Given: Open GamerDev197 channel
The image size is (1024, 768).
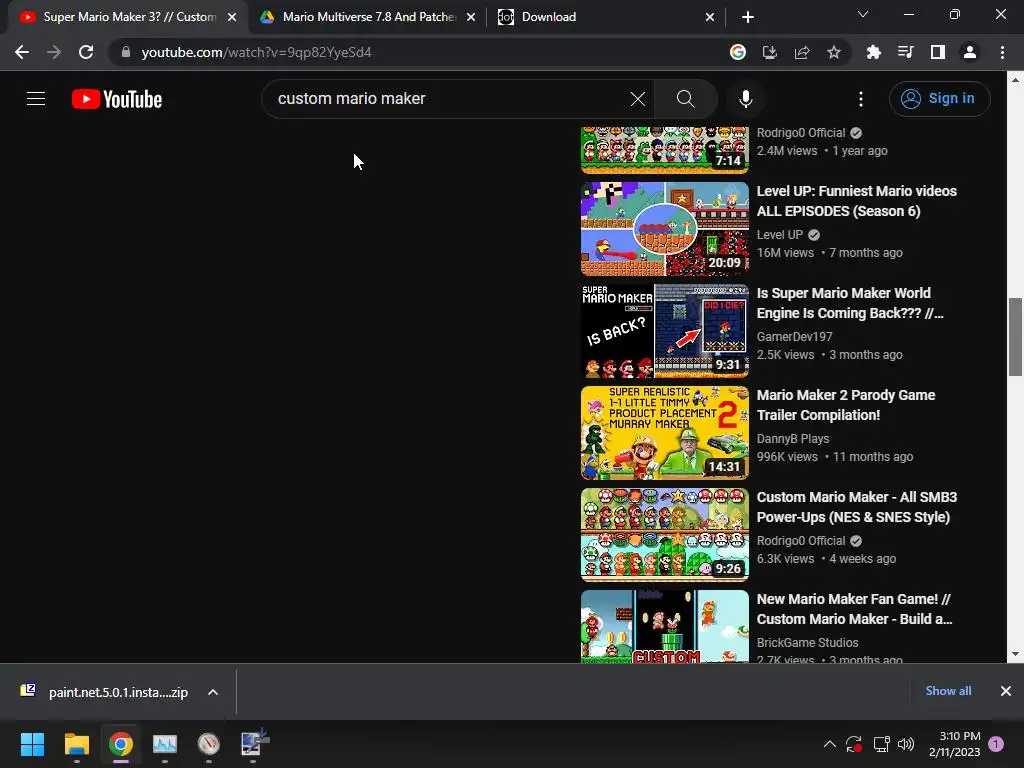Looking at the screenshot, I should pyautogui.click(x=794, y=336).
